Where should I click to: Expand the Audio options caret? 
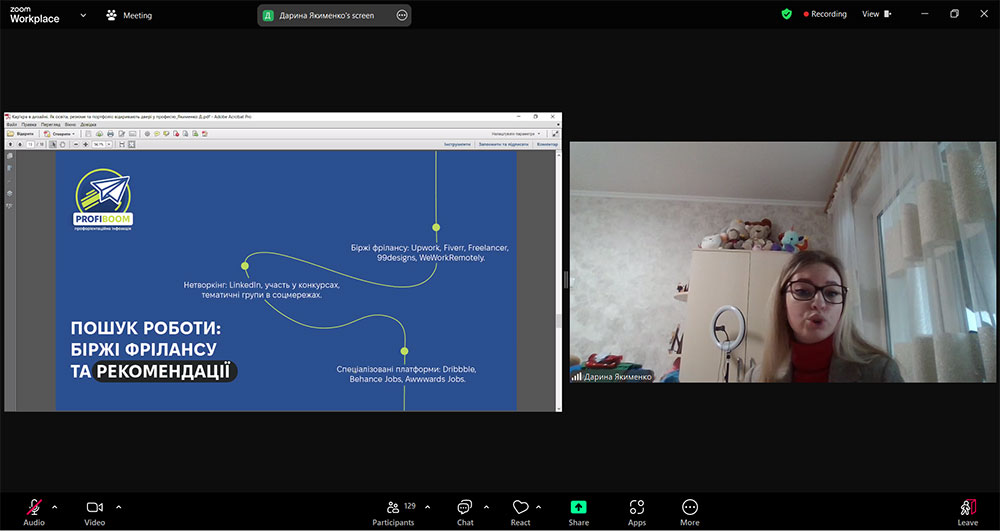pos(54,507)
